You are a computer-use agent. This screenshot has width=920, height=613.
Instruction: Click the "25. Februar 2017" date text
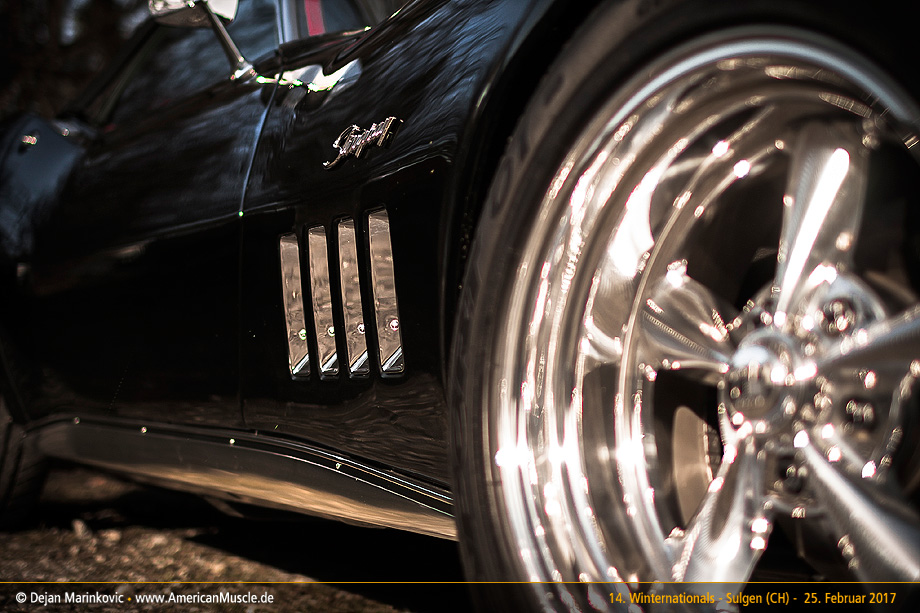click(x=849, y=598)
